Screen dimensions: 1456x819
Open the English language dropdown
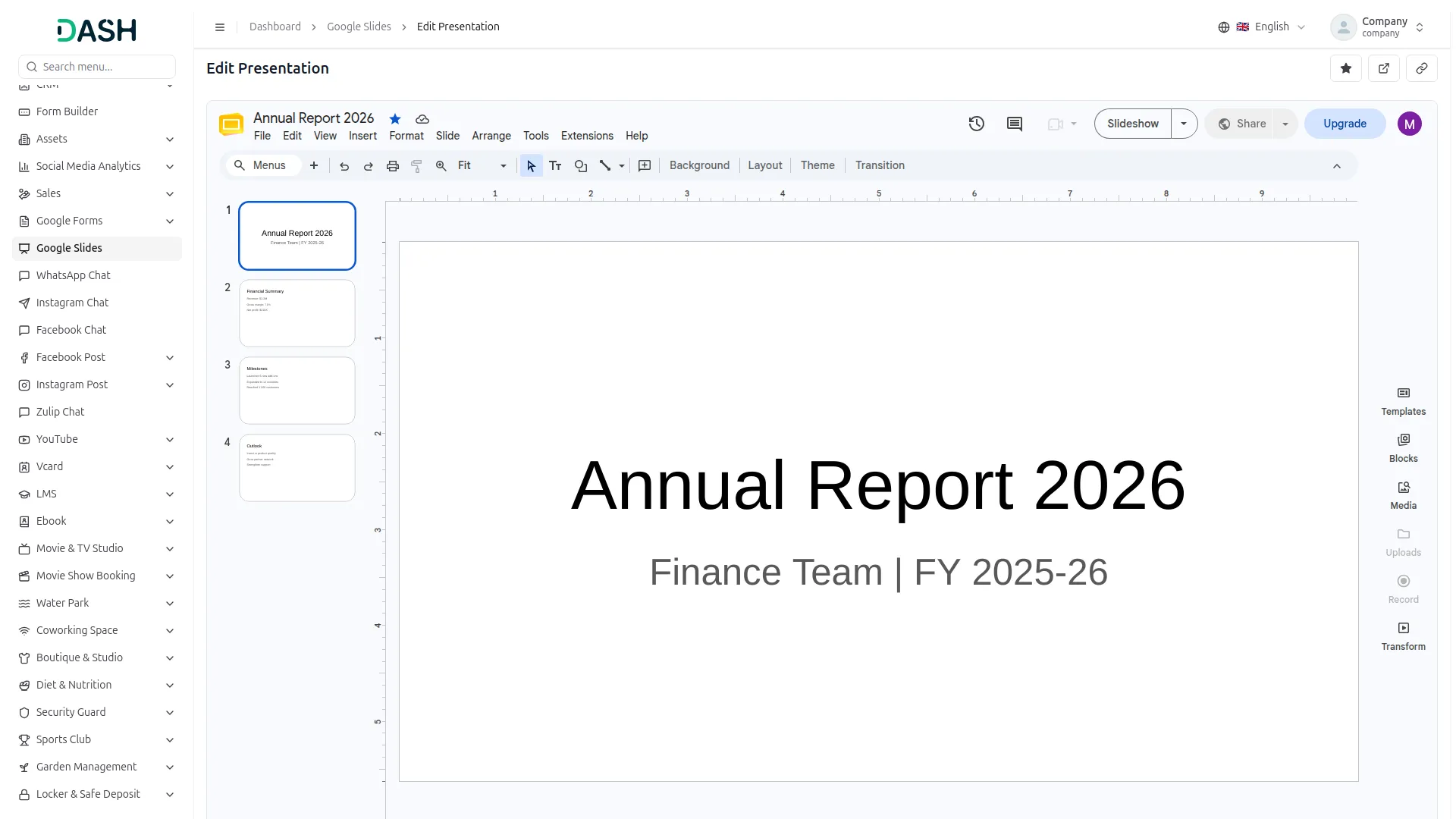point(1262,27)
